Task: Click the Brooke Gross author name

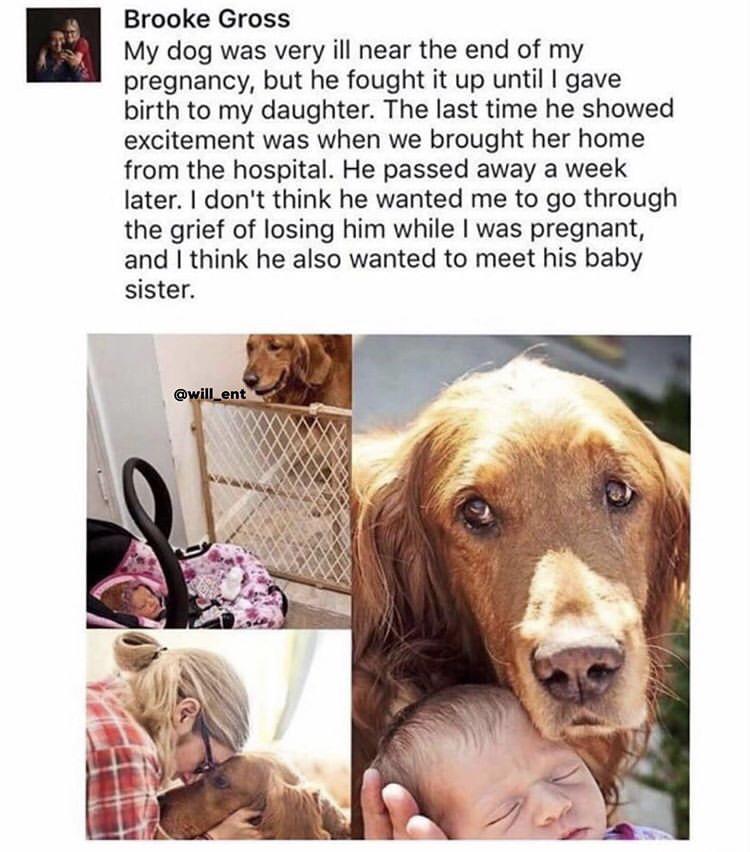Action: tap(207, 20)
